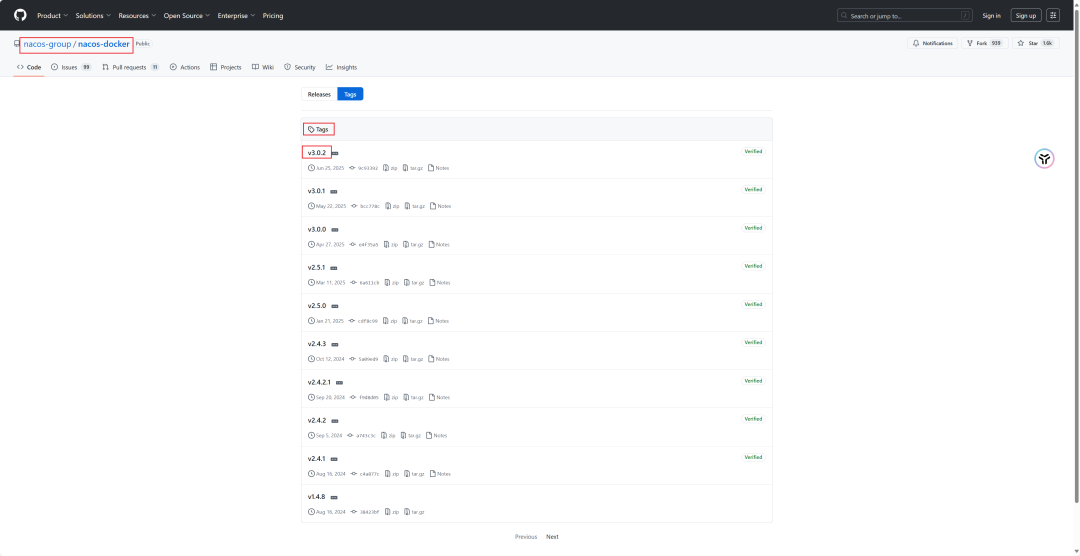View commit 9c93392 of tag v3.0.2
This screenshot has height=556, width=1080.
pyautogui.click(x=364, y=168)
